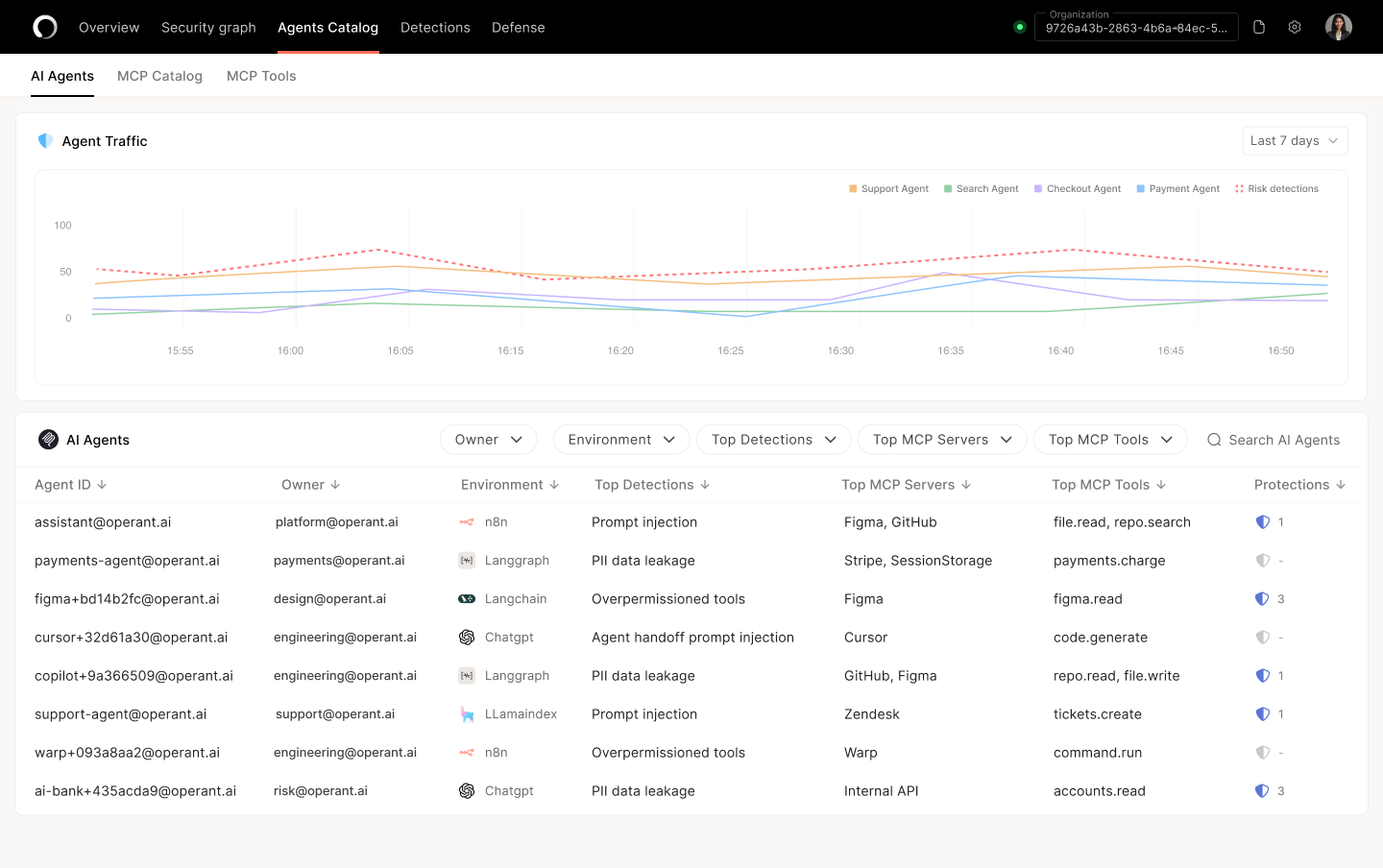Open the Environment filter dropdown
Image resolution: width=1383 pixels, height=868 pixels.
(621, 440)
